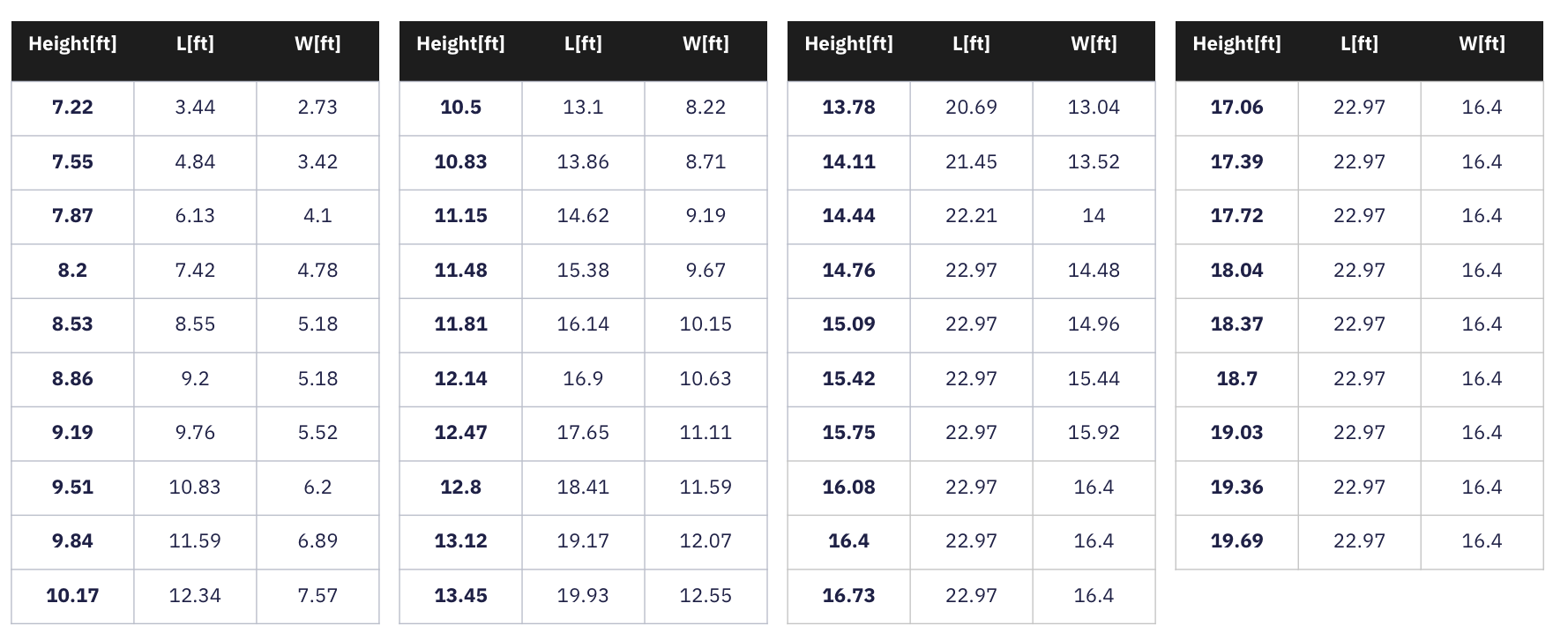The image size is (1568, 633).
Task: Click the L[ft] value 3.44
Action: click(x=195, y=108)
